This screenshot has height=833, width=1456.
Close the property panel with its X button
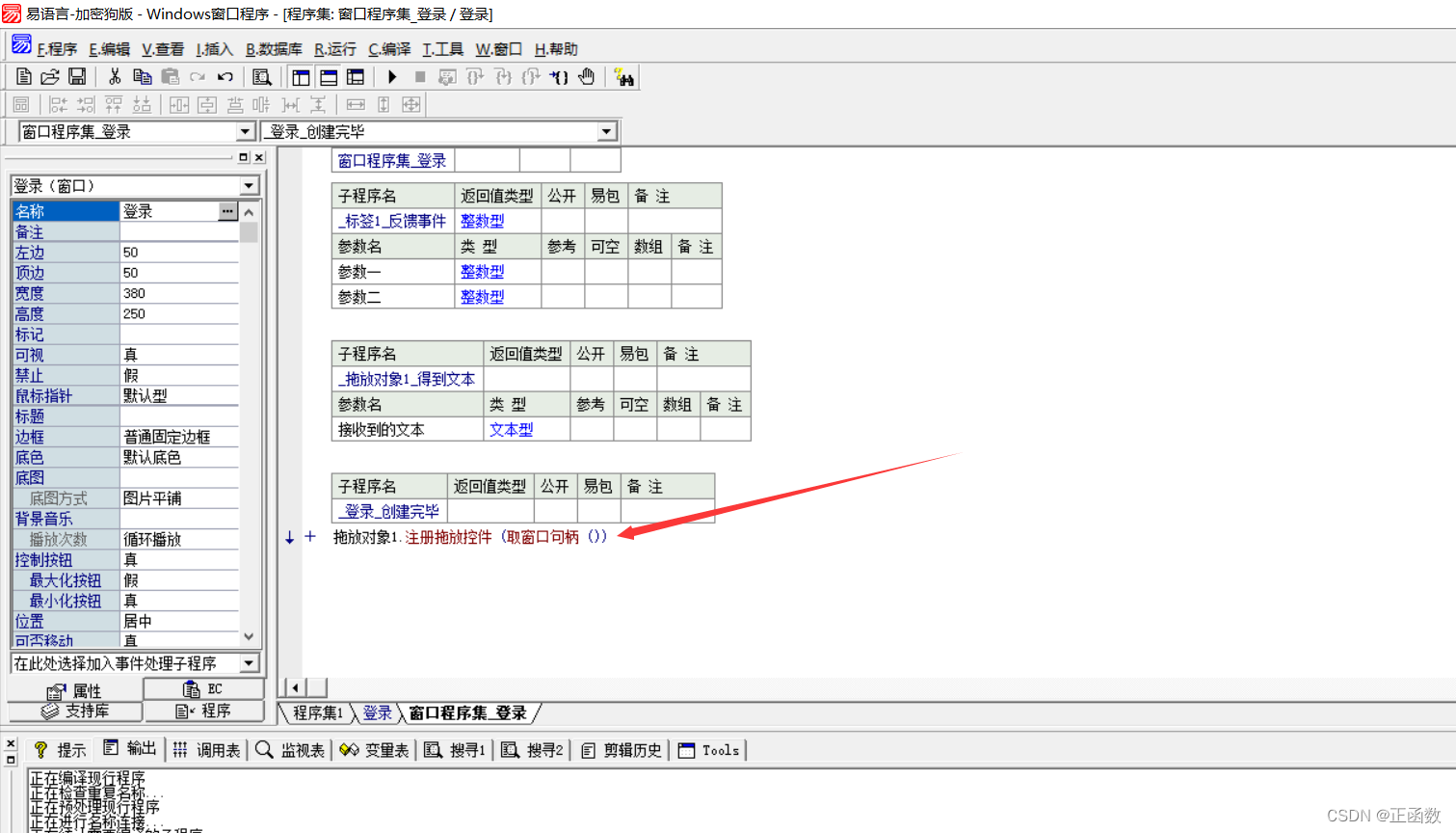(x=258, y=157)
